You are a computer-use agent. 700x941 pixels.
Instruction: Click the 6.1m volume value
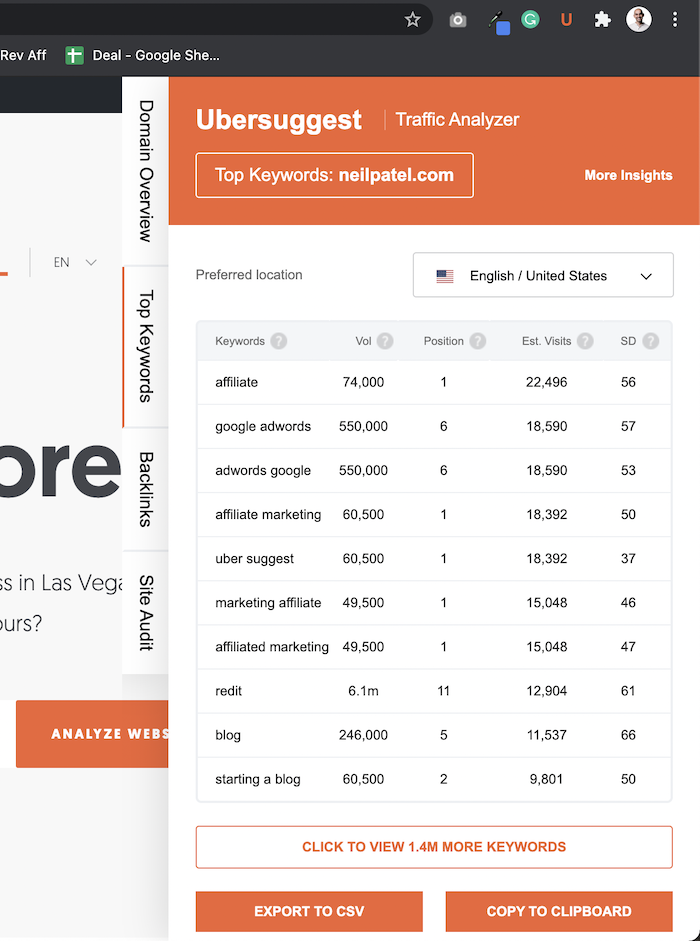363,691
